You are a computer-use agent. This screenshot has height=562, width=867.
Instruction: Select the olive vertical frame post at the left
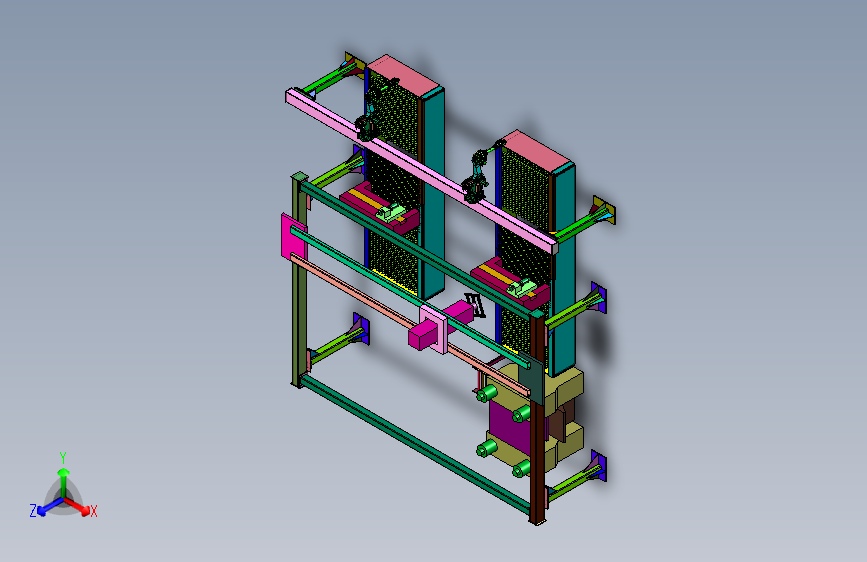[x=299, y=280]
